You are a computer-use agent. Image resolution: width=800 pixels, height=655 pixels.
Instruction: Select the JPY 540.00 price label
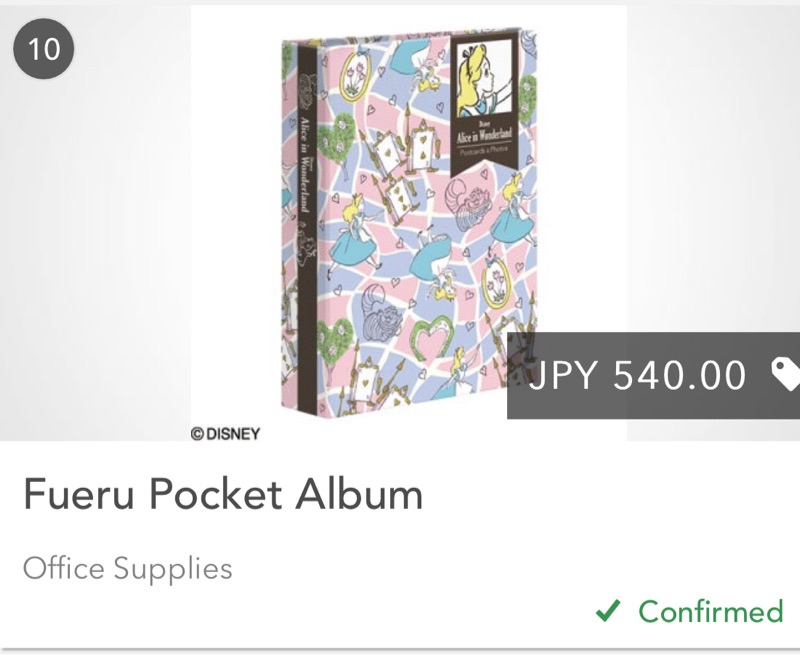(637, 376)
